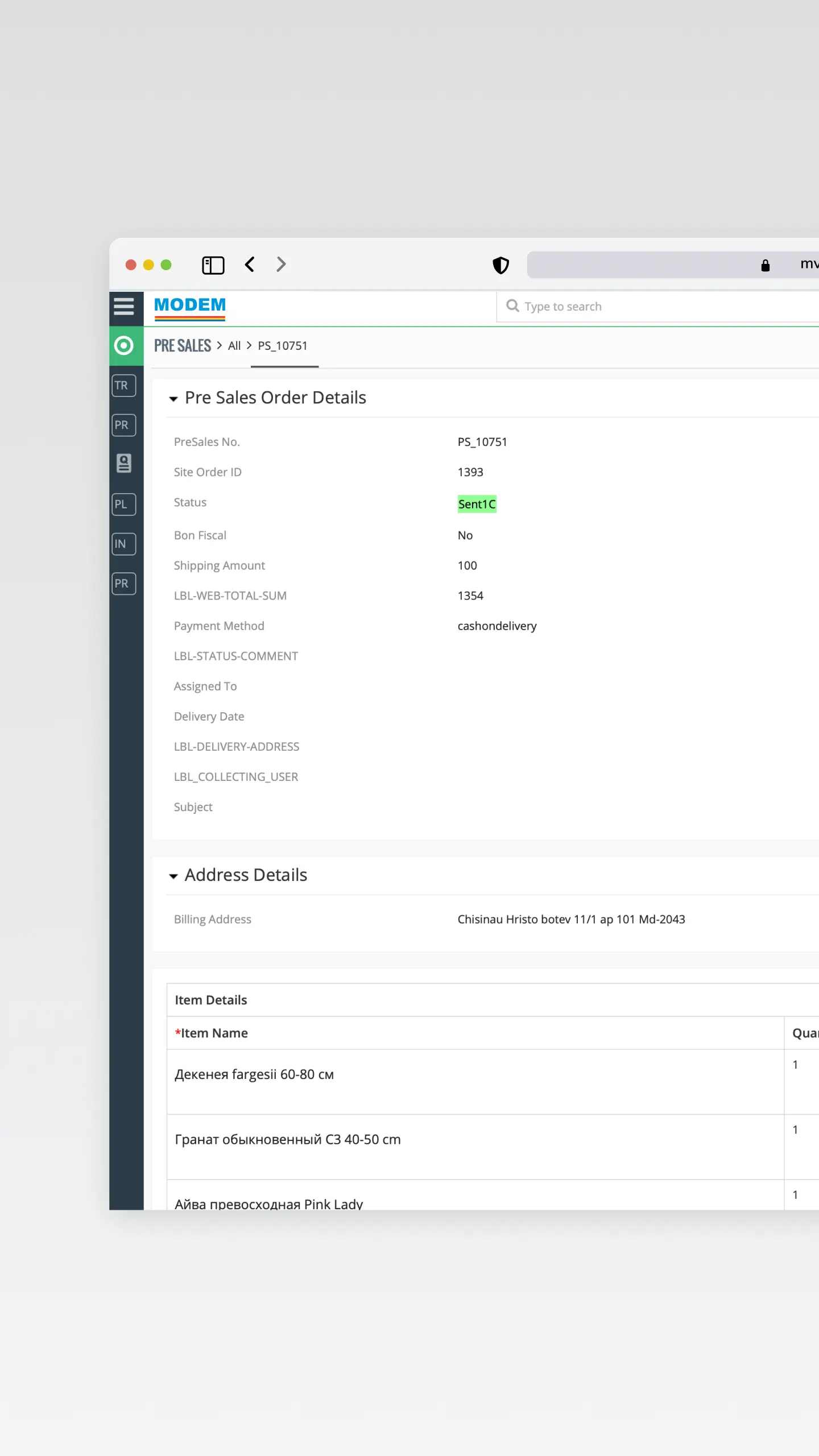819x1456 pixels.
Task: Select the All breadcrumb link
Action: pyautogui.click(x=234, y=346)
